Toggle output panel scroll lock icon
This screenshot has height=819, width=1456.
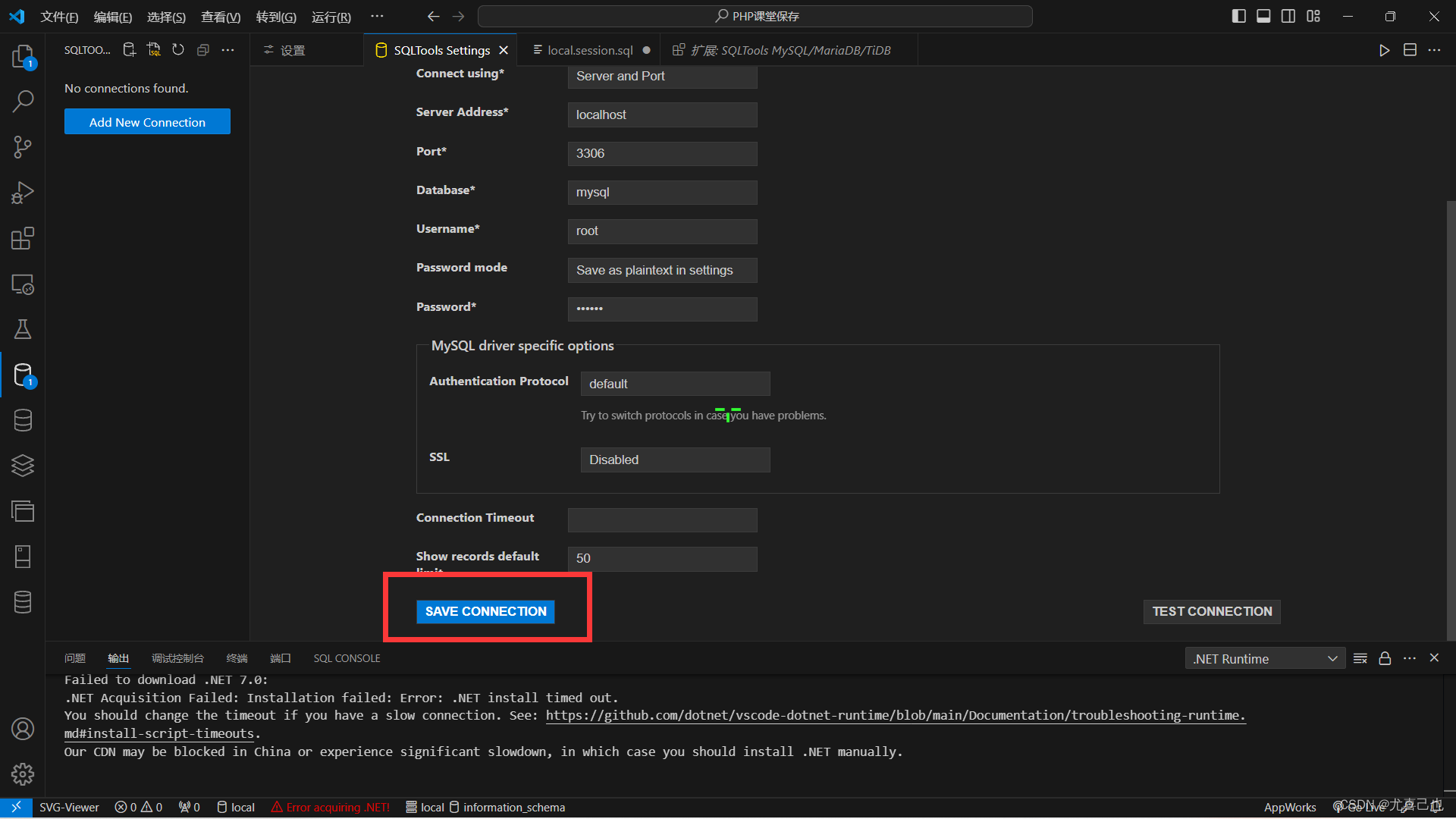1385,658
